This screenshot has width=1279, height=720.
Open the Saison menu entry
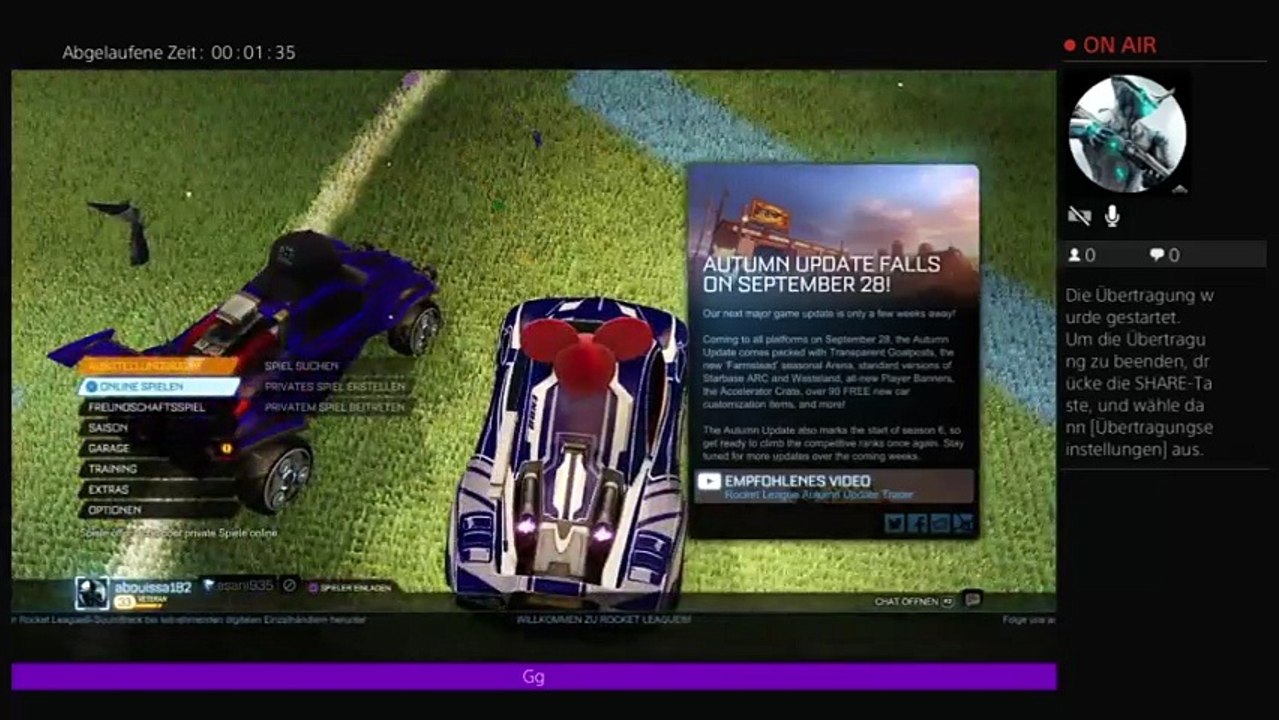pos(159,428)
